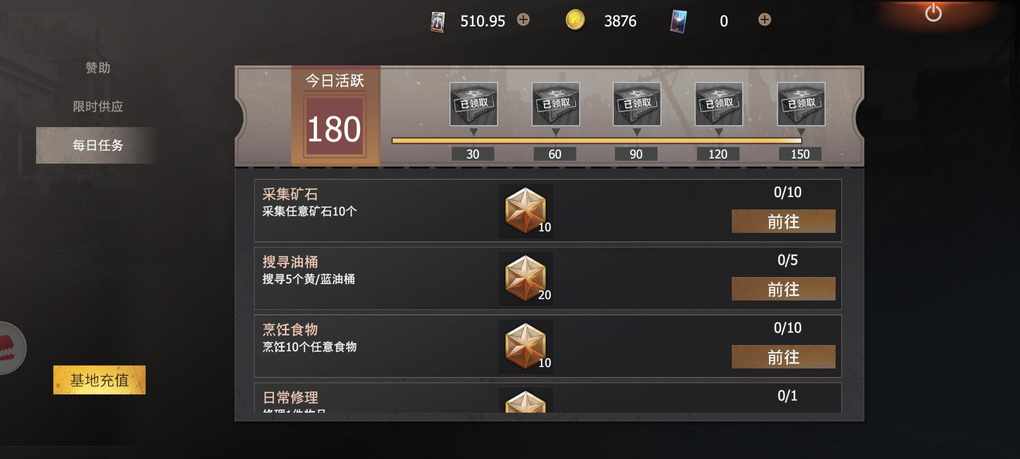This screenshot has height=459, width=1020.
Task: Tap the star badge reward for 采集矿石
Action: coord(526,211)
